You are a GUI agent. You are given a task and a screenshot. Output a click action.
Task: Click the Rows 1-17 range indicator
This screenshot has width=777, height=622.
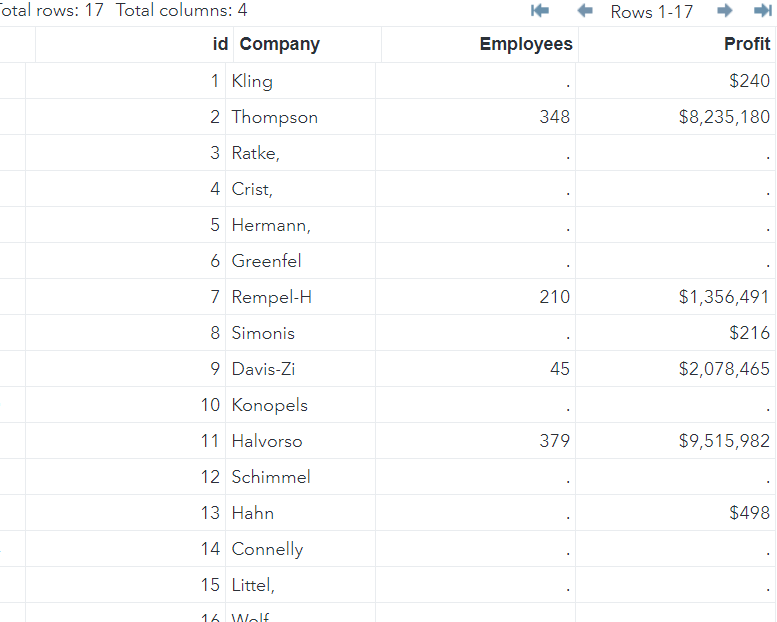coord(652,12)
